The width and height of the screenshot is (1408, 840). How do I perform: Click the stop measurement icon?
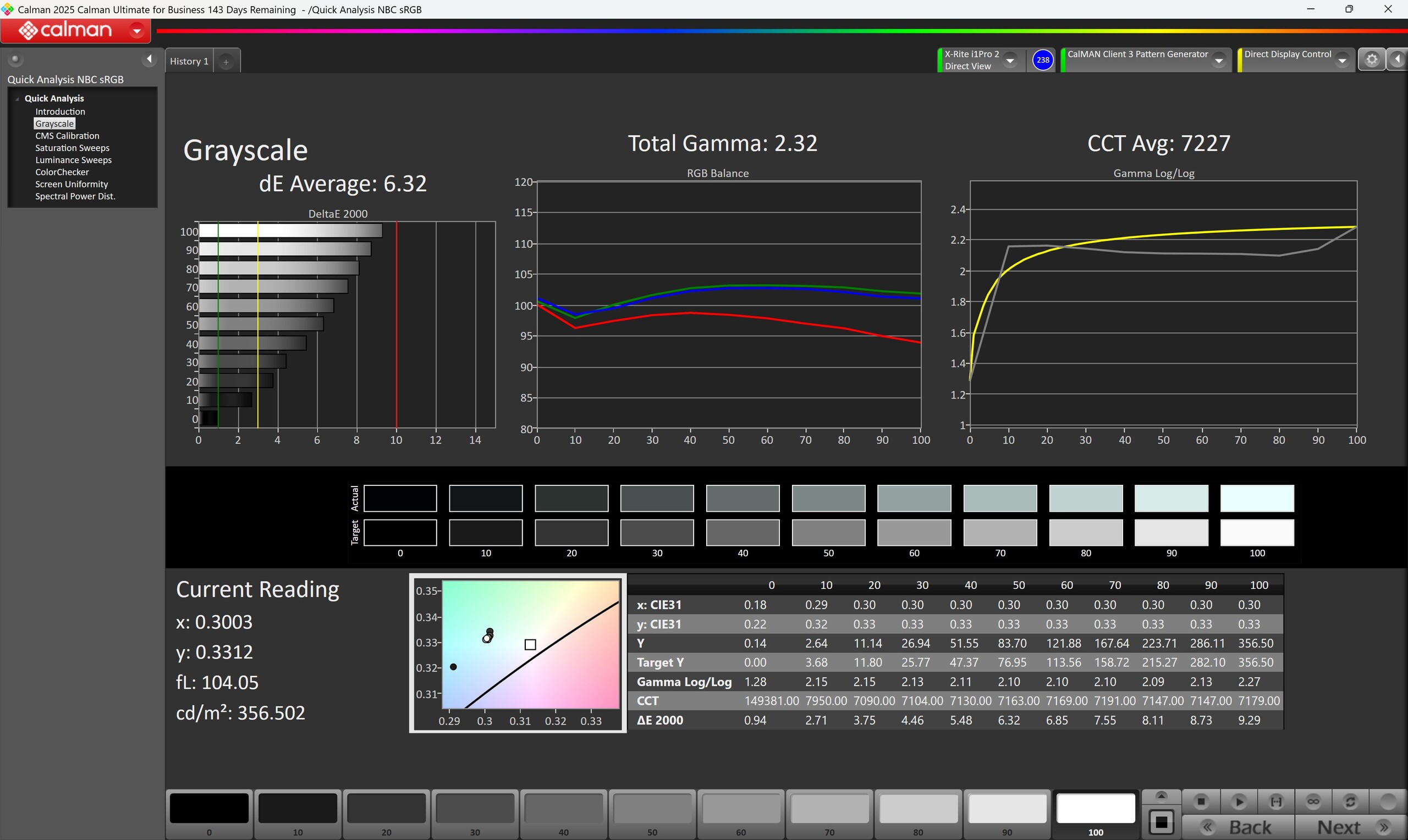[x=1200, y=802]
